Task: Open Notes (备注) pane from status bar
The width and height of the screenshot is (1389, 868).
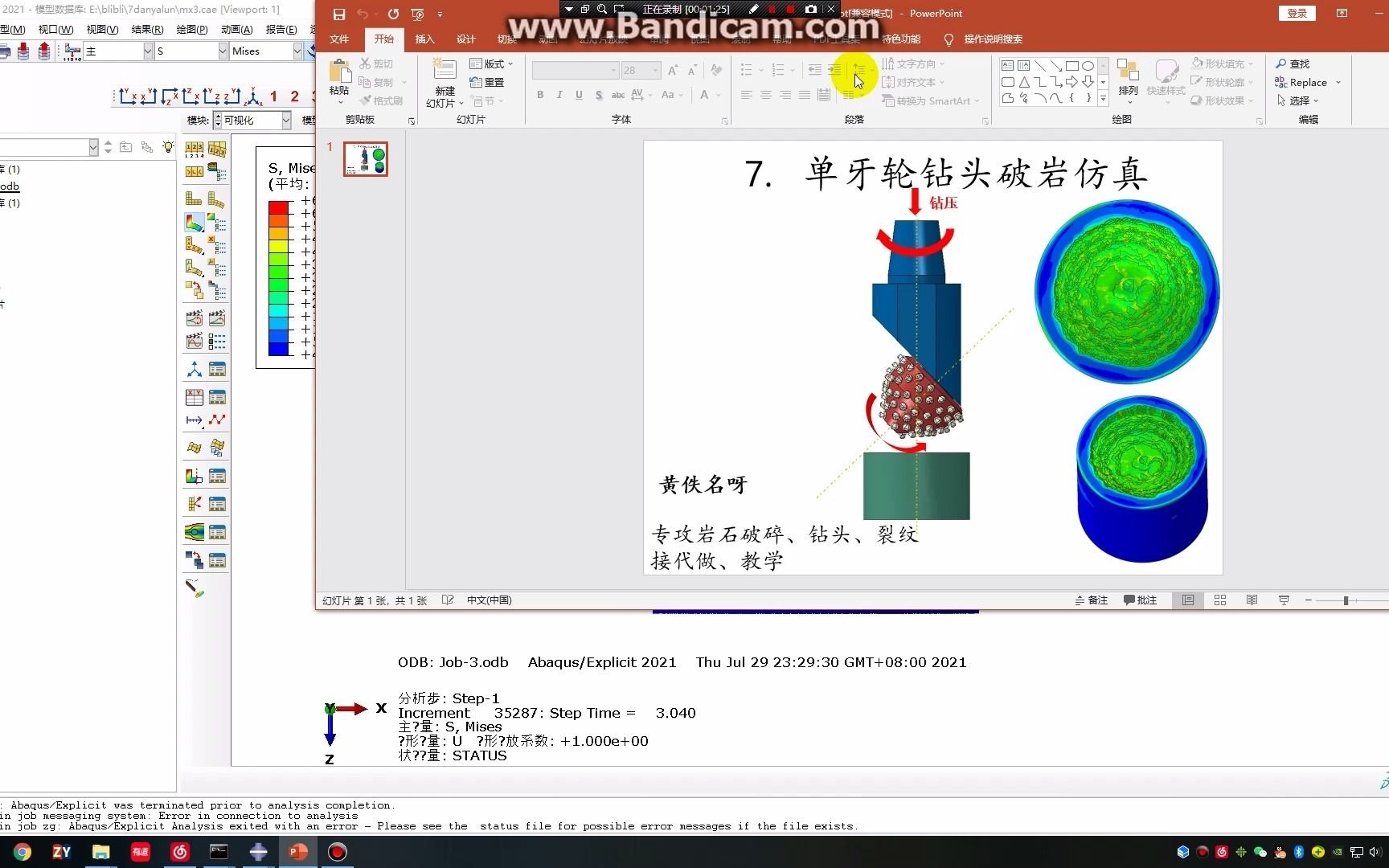Action: (x=1091, y=600)
